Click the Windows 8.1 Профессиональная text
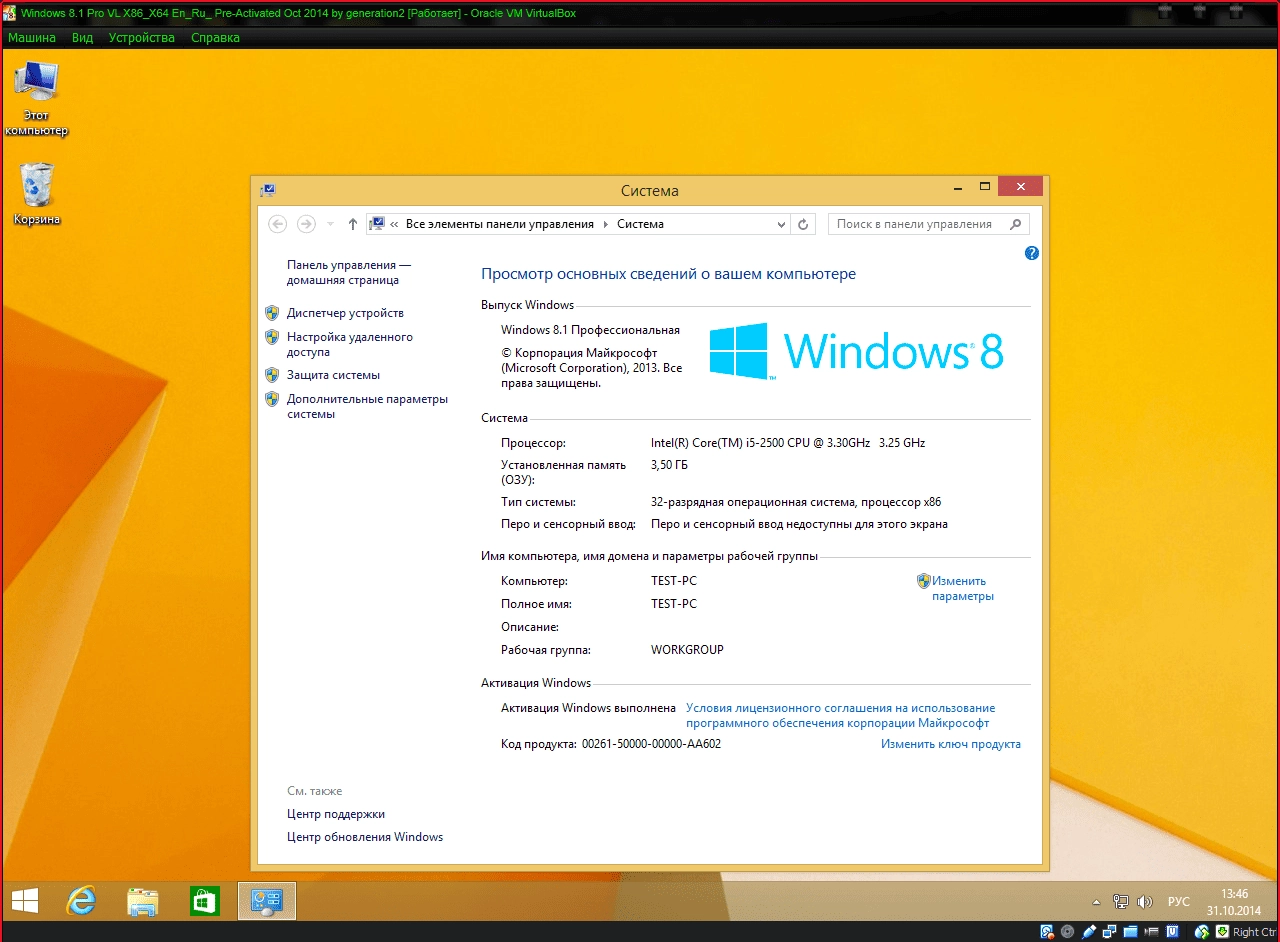Viewport: 1280px width, 942px height. pyautogui.click(x=590, y=330)
